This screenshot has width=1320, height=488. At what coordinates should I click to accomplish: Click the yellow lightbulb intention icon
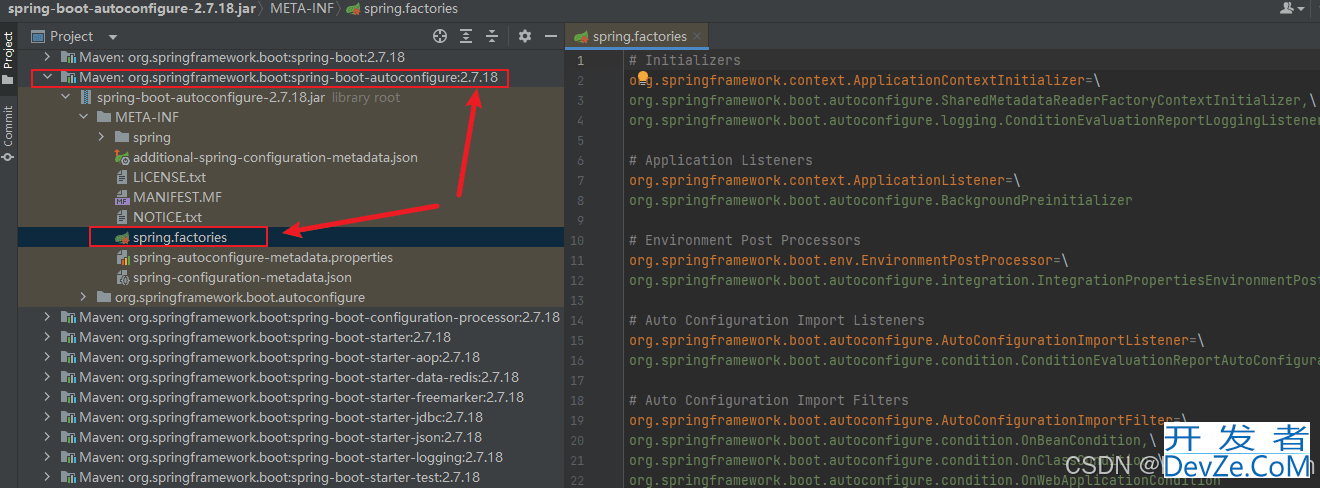click(643, 78)
